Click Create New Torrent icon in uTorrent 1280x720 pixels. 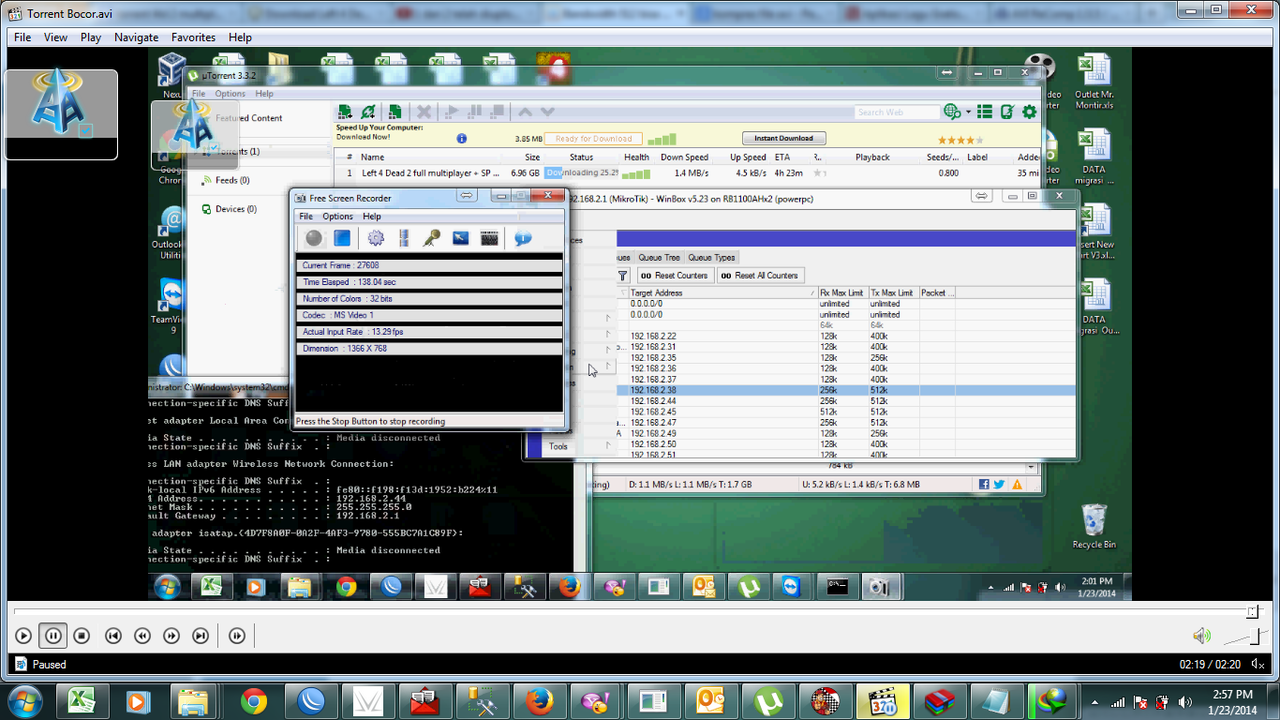tap(395, 112)
